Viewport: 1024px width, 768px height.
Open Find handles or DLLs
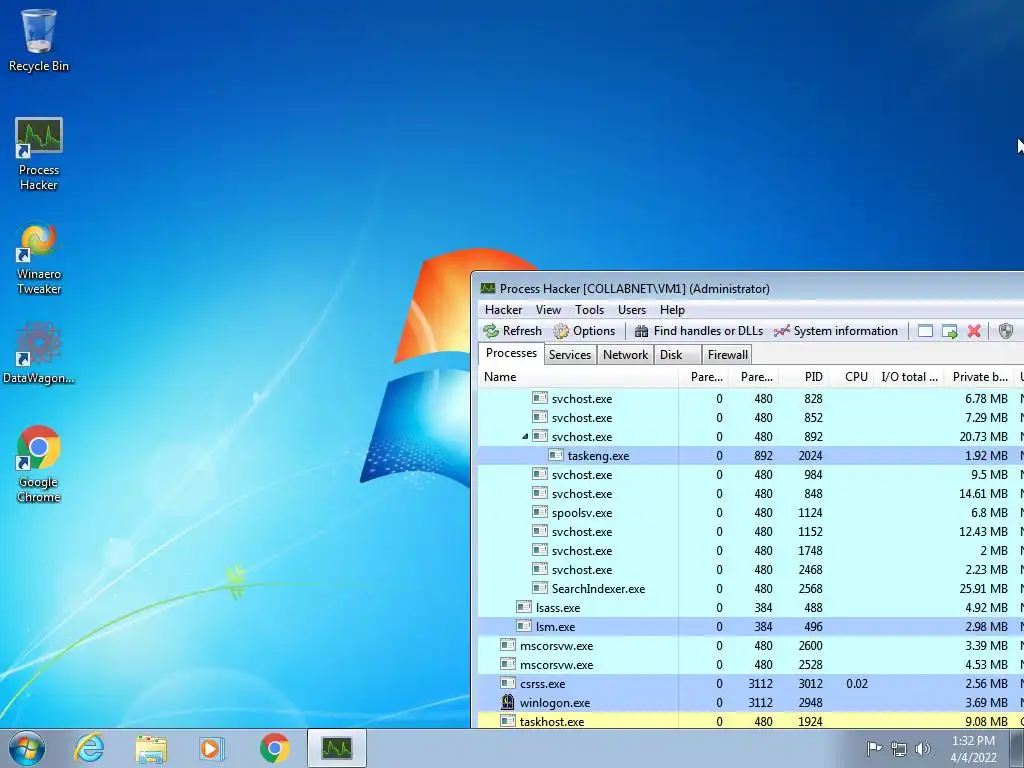699,331
